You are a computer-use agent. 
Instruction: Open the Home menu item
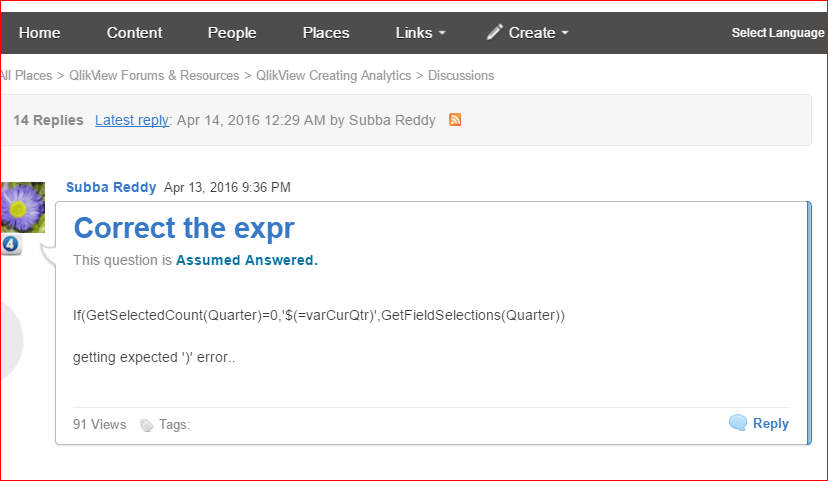[x=40, y=33]
